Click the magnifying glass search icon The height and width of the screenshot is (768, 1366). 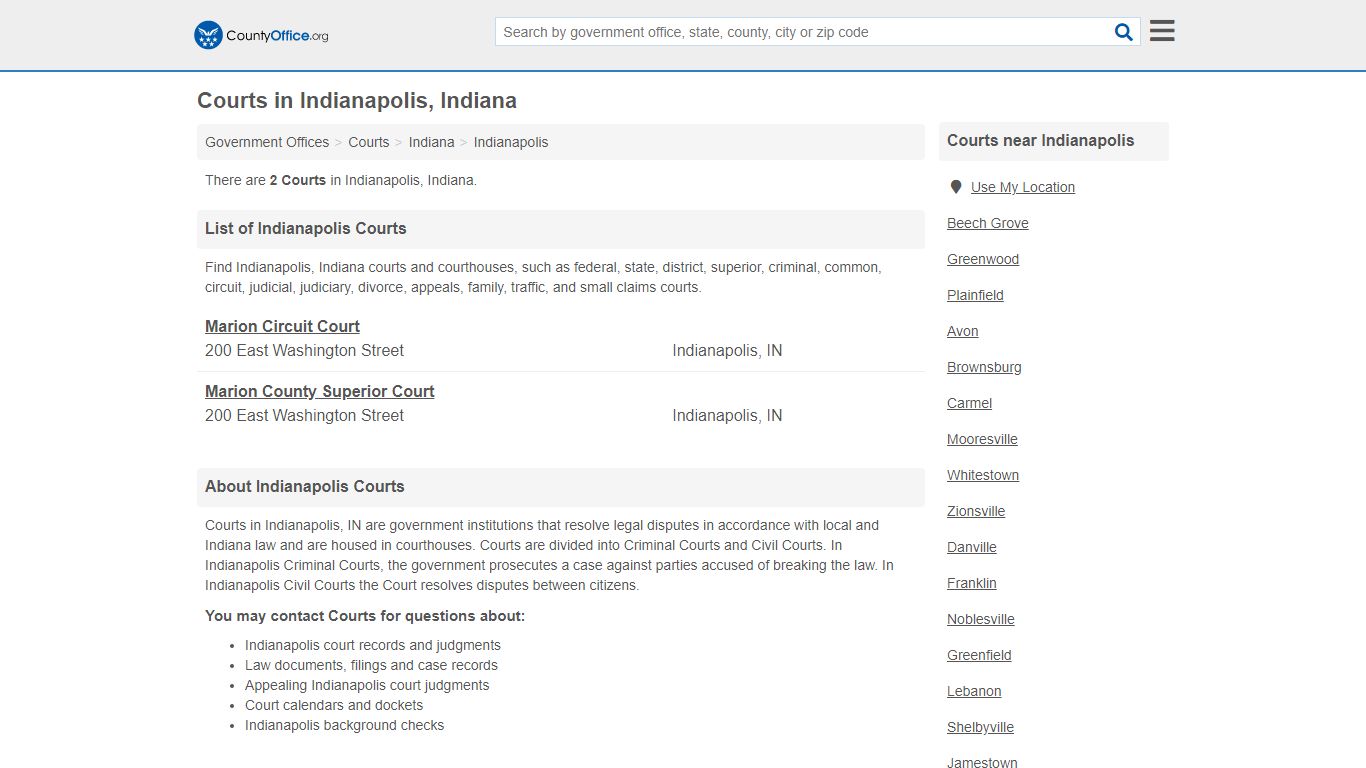click(x=1124, y=32)
